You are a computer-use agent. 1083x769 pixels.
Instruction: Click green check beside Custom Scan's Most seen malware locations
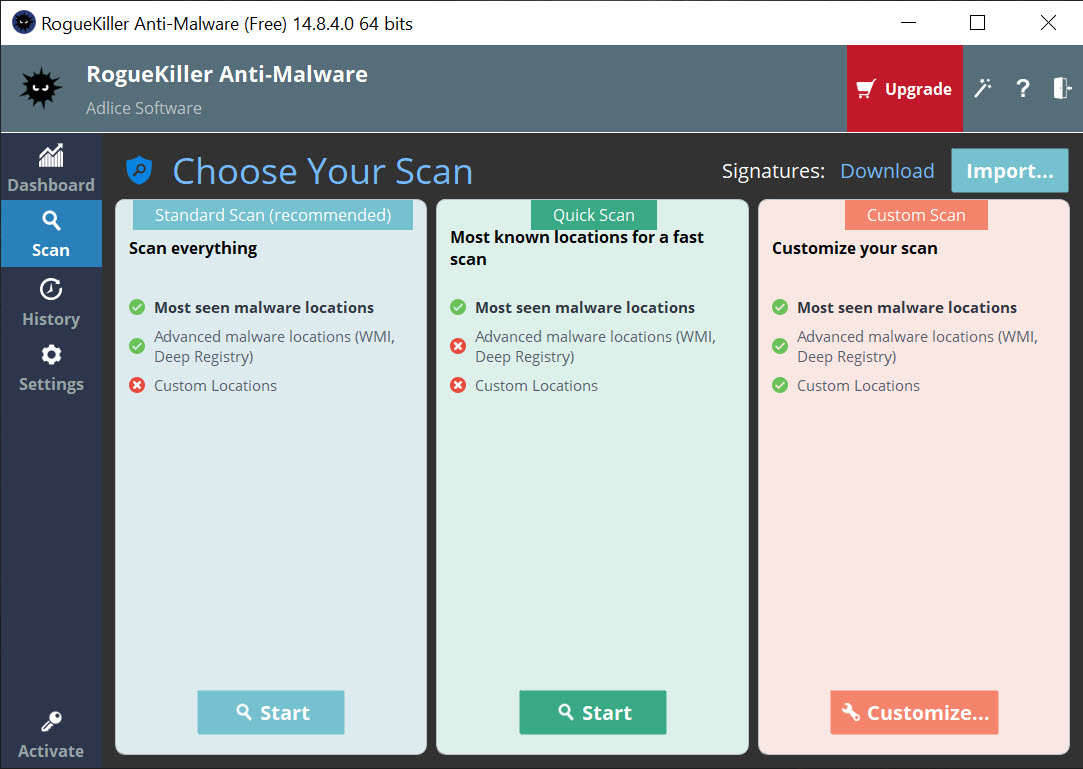(780, 307)
